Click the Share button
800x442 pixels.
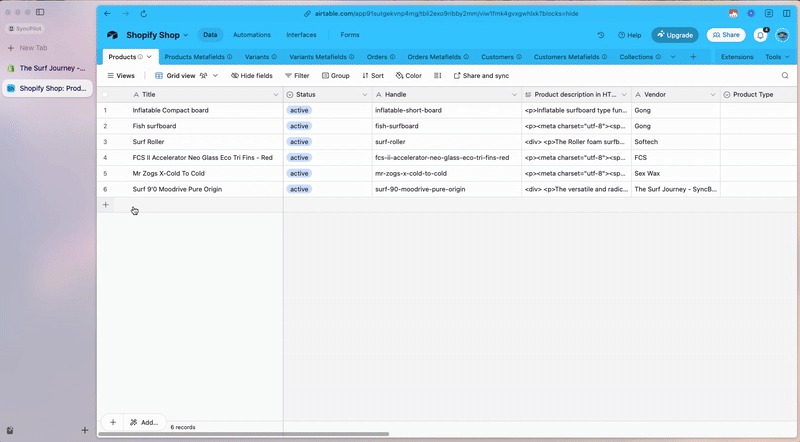pyautogui.click(x=726, y=35)
